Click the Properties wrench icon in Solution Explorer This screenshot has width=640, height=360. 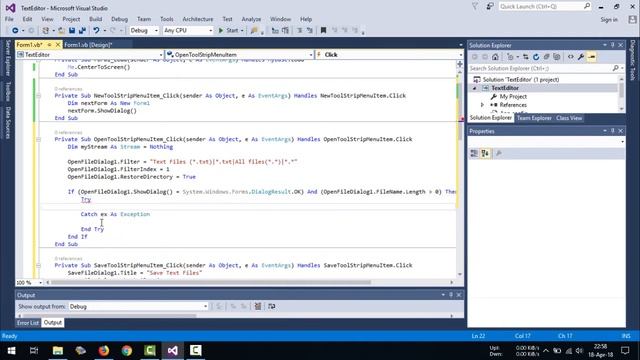coord(581,57)
